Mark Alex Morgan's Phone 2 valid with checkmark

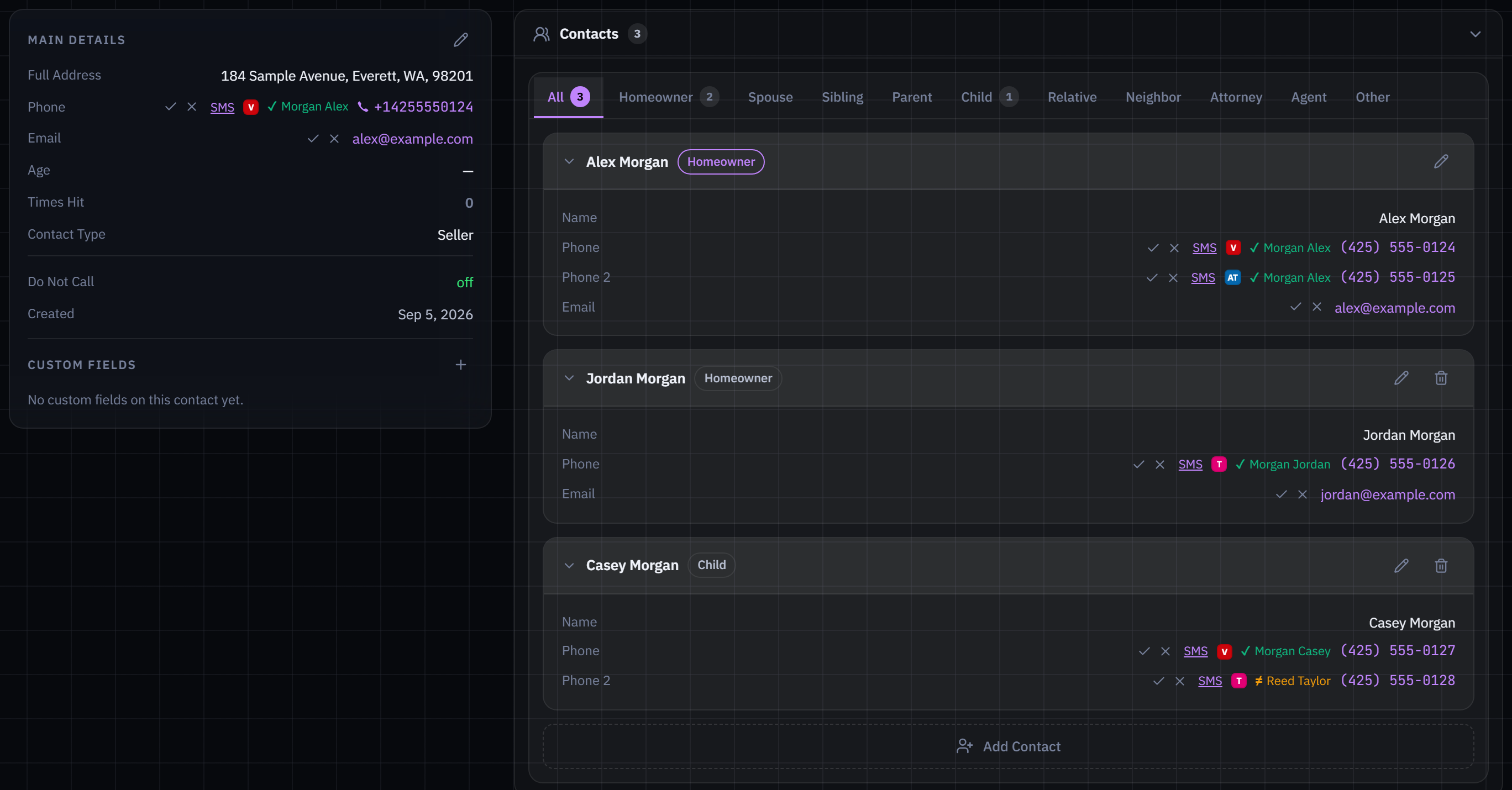click(x=1152, y=278)
